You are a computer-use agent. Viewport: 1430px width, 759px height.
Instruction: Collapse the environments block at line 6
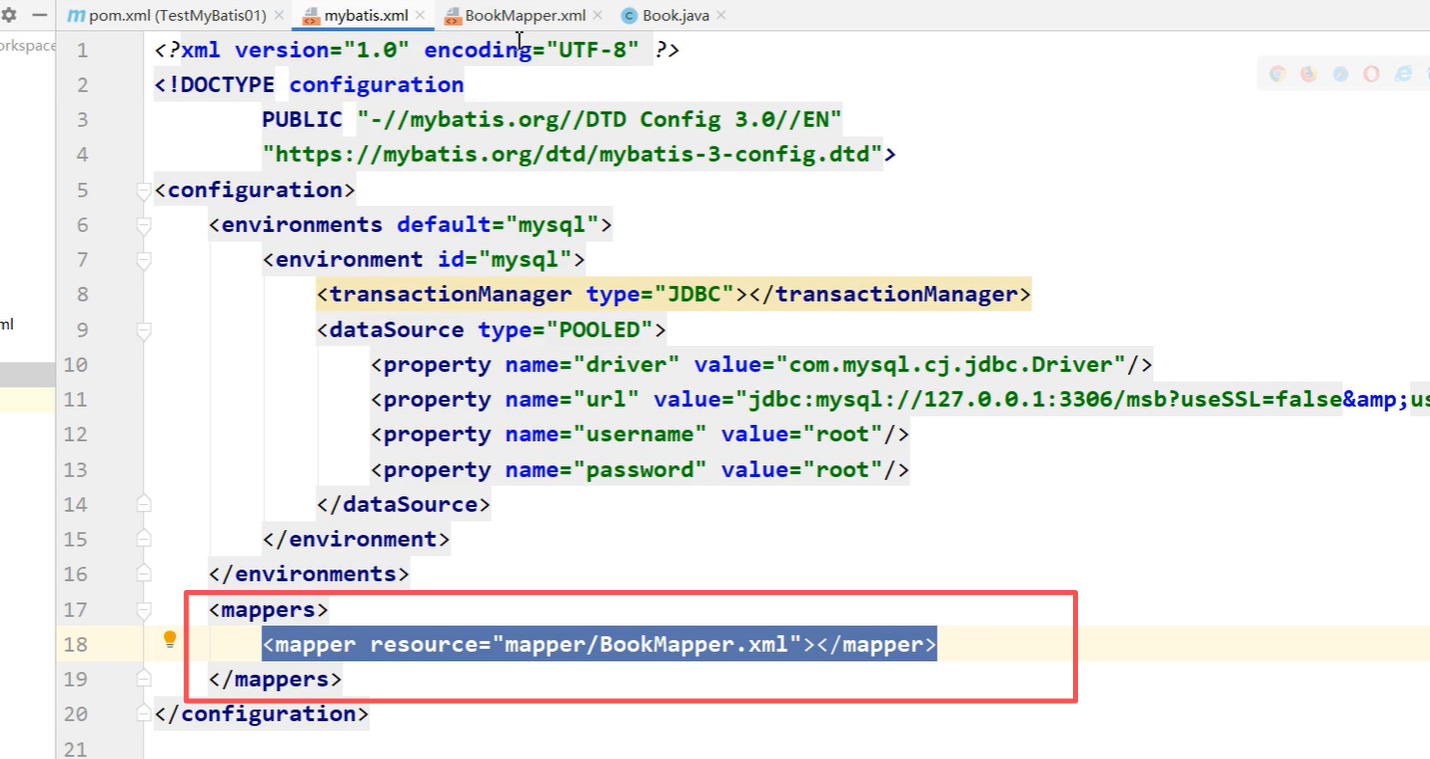[144, 225]
